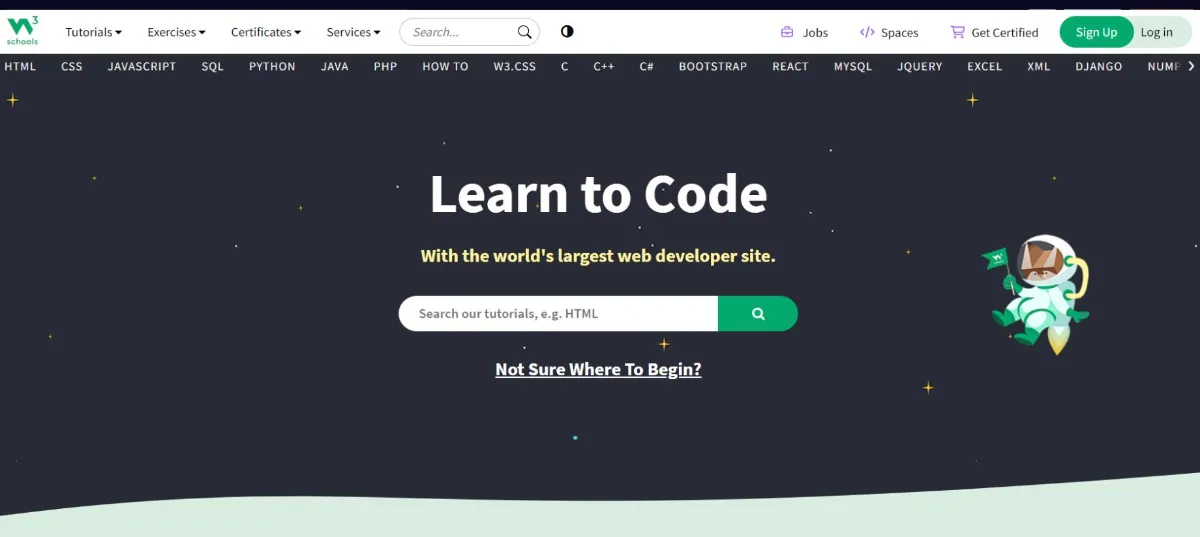The height and width of the screenshot is (537, 1200).
Task: Expand the Exercises dropdown
Action: (x=176, y=32)
